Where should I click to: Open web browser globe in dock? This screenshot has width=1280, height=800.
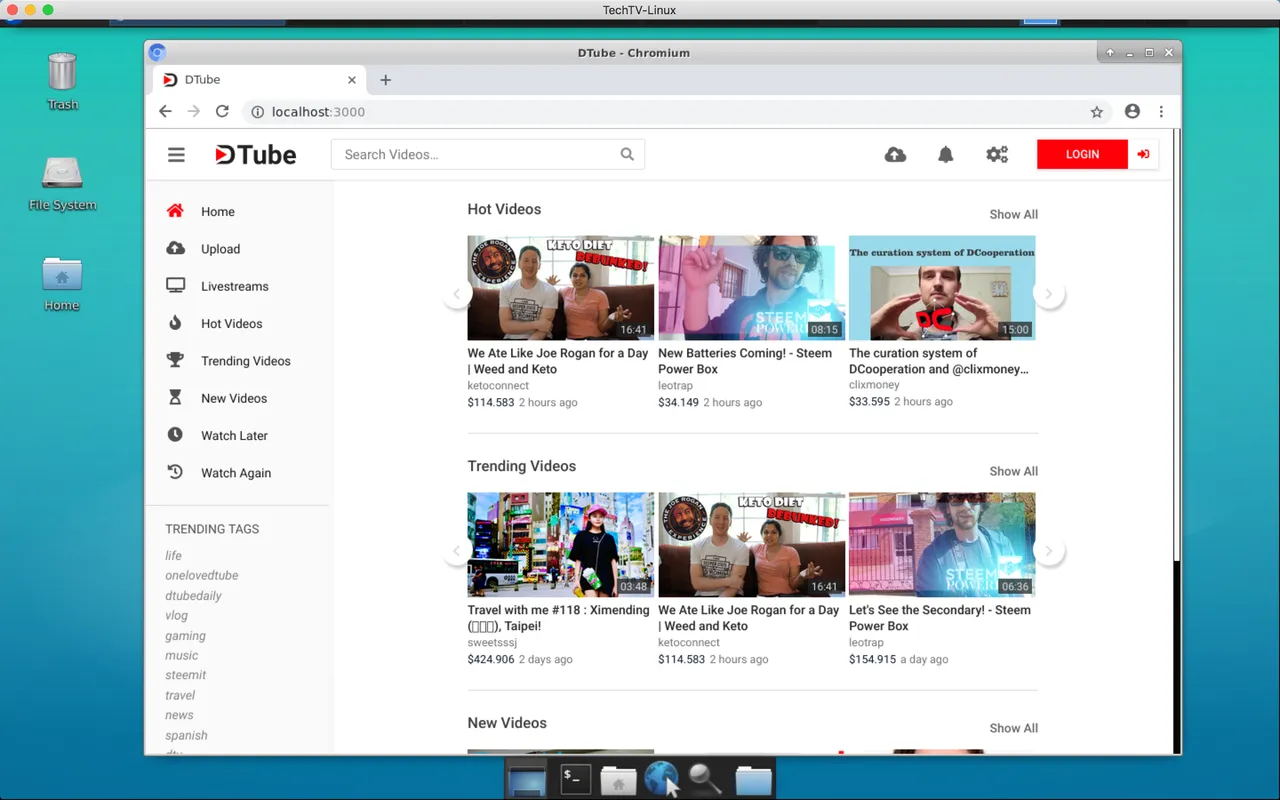661,779
